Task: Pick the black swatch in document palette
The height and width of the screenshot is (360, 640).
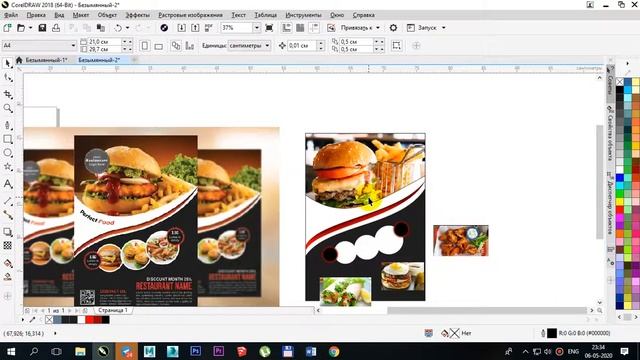Action: [106, 320]
